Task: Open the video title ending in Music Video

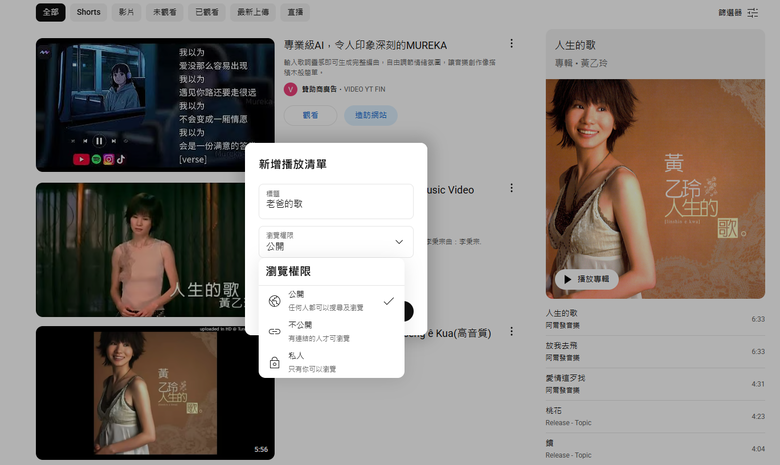Action: coord(451,190)
